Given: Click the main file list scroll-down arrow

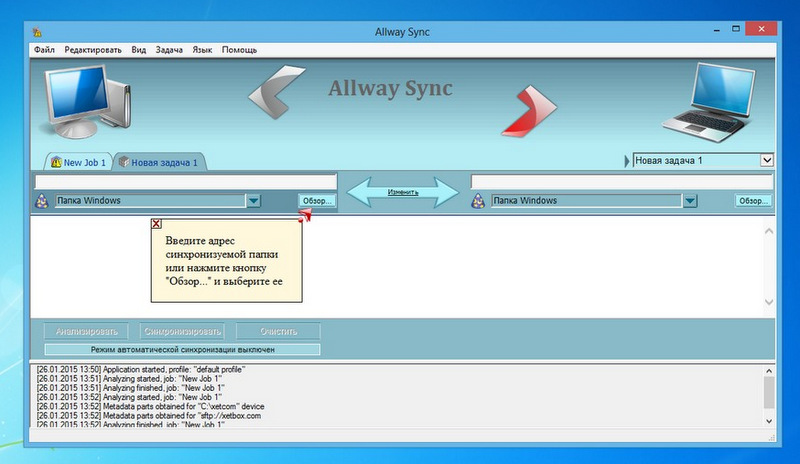Looking at the screenshot, I should tap(769, 302).
